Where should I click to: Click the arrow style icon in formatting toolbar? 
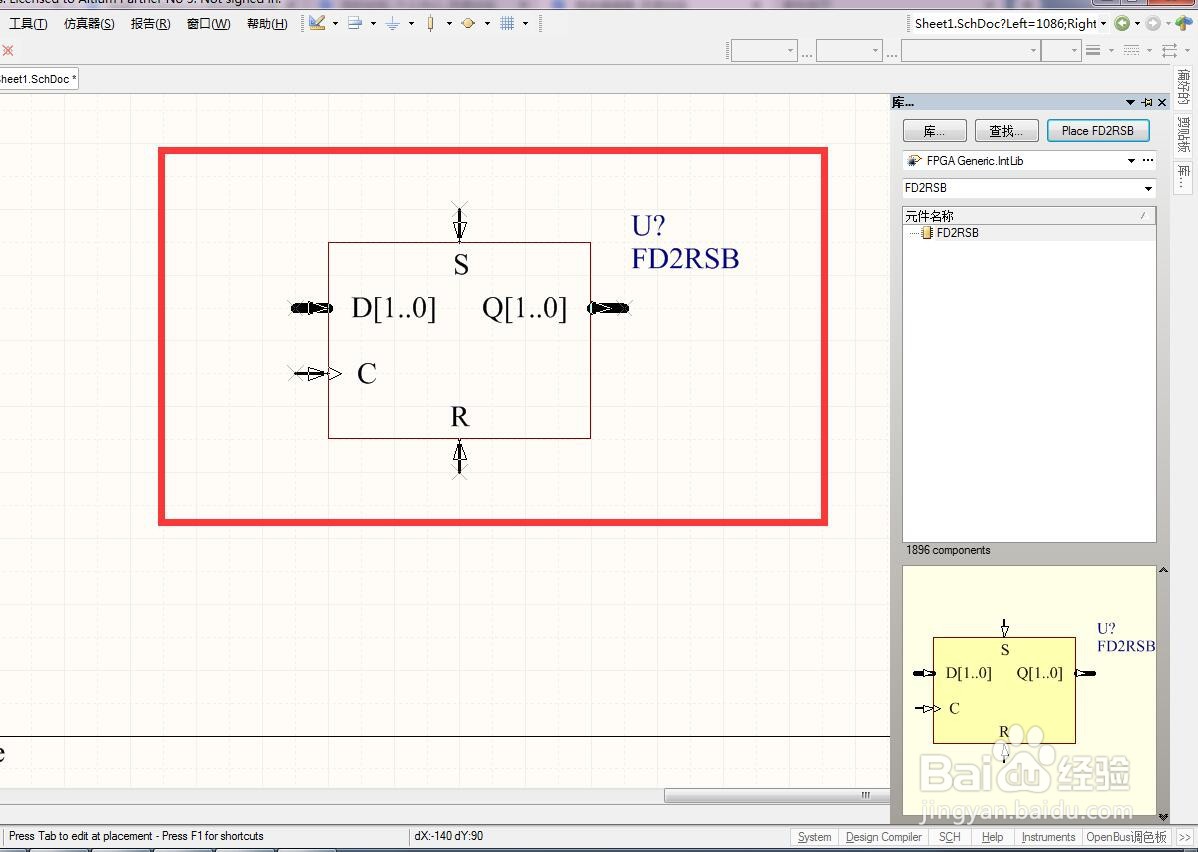point(1170,50)
